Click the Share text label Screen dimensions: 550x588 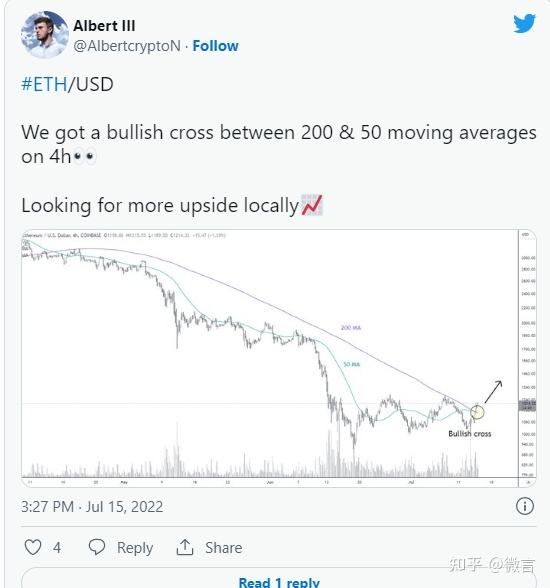coord(223,548)
